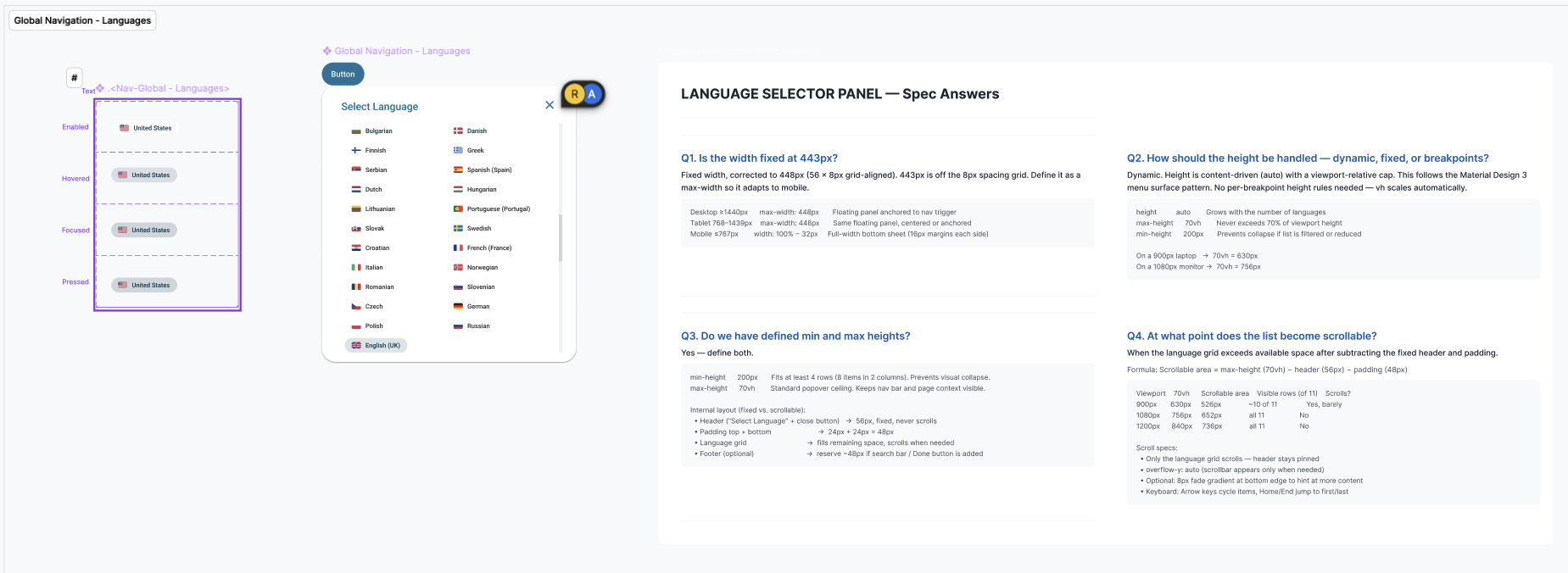Click the Focused variant label
Screen dimensions: 1568x573
coord(75,231)
